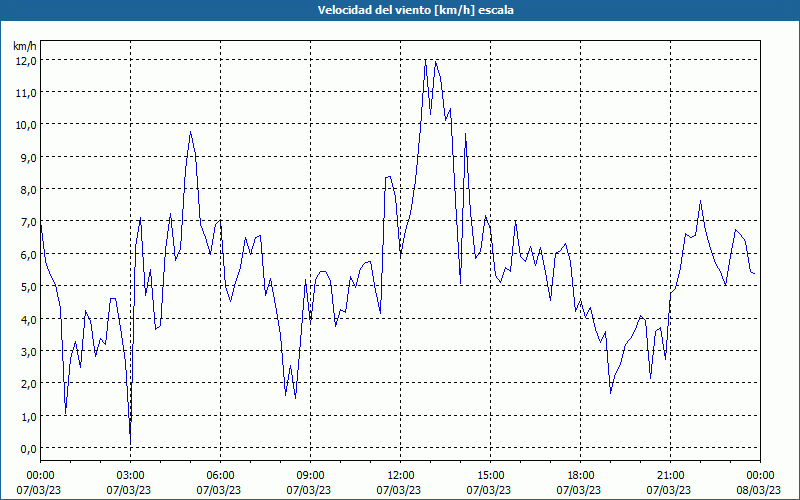
Task: Click the 12:00 time axis label
Action: [401, 476]
